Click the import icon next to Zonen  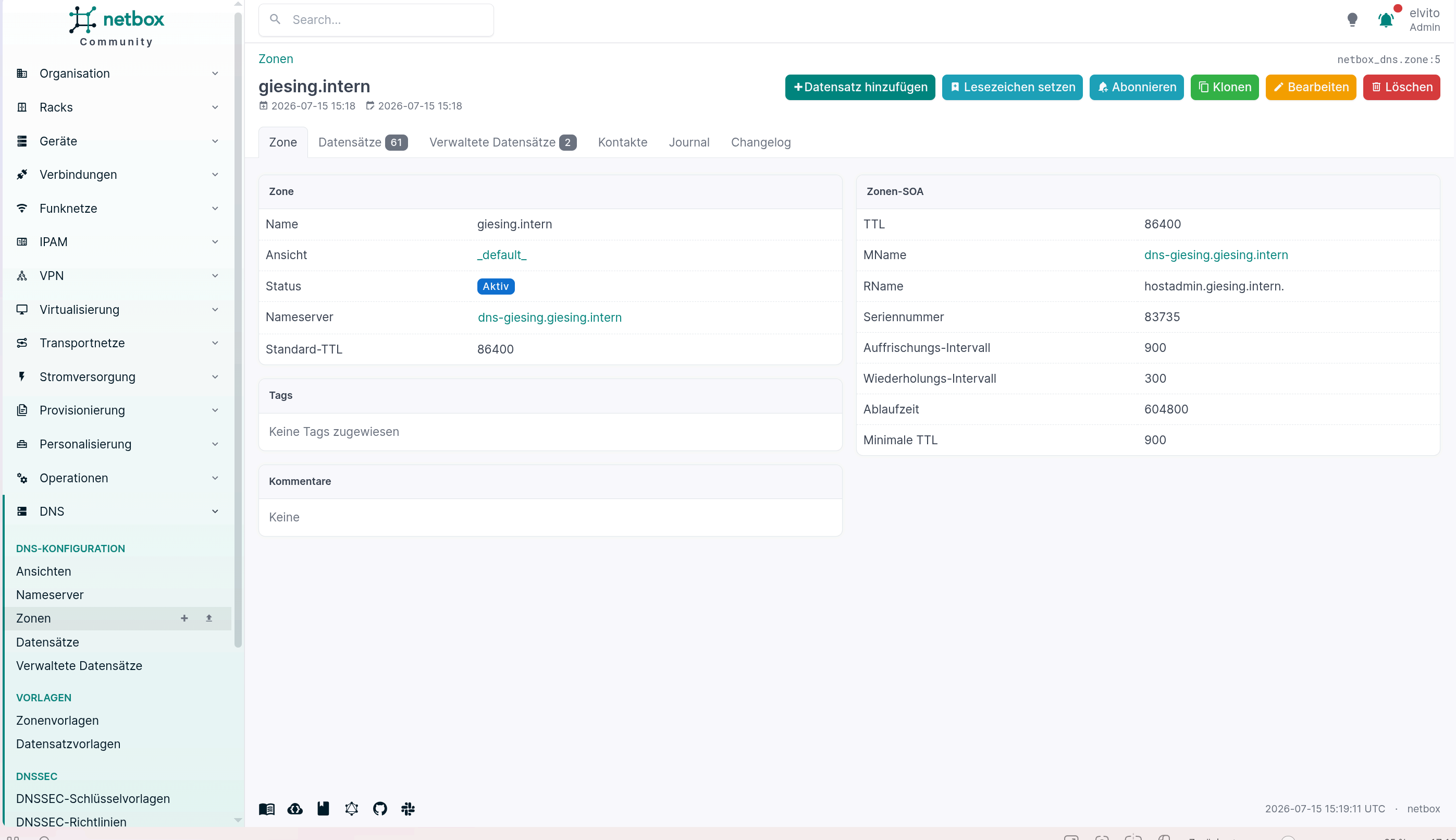(209, 618)
